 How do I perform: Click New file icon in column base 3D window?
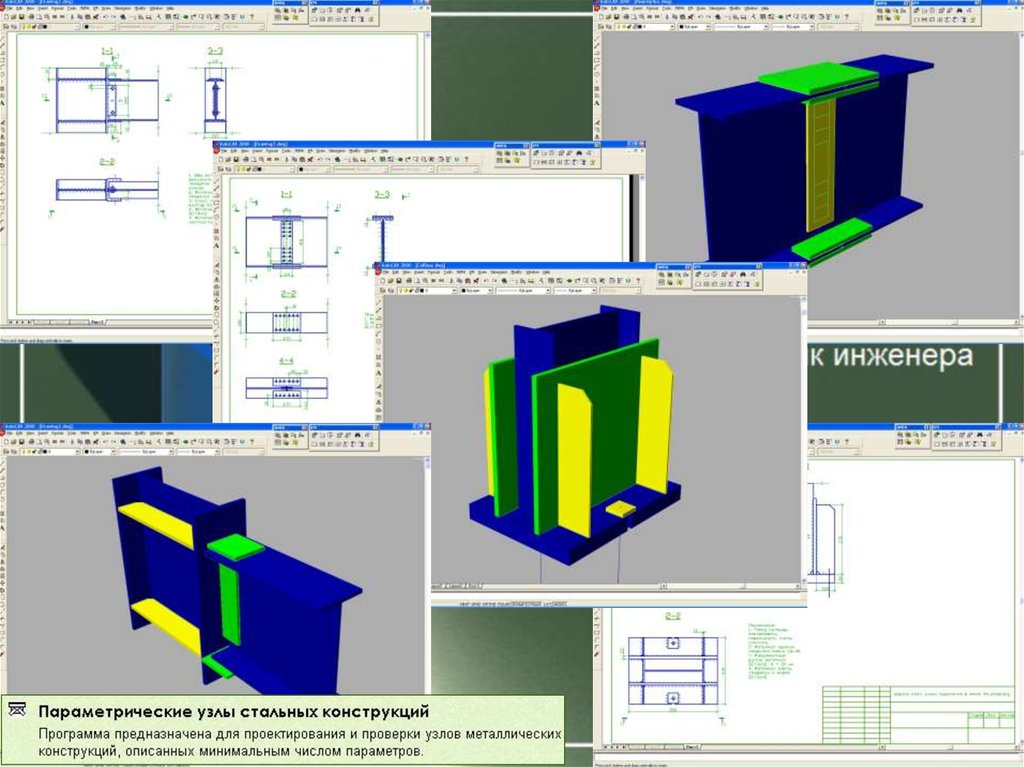380,281
